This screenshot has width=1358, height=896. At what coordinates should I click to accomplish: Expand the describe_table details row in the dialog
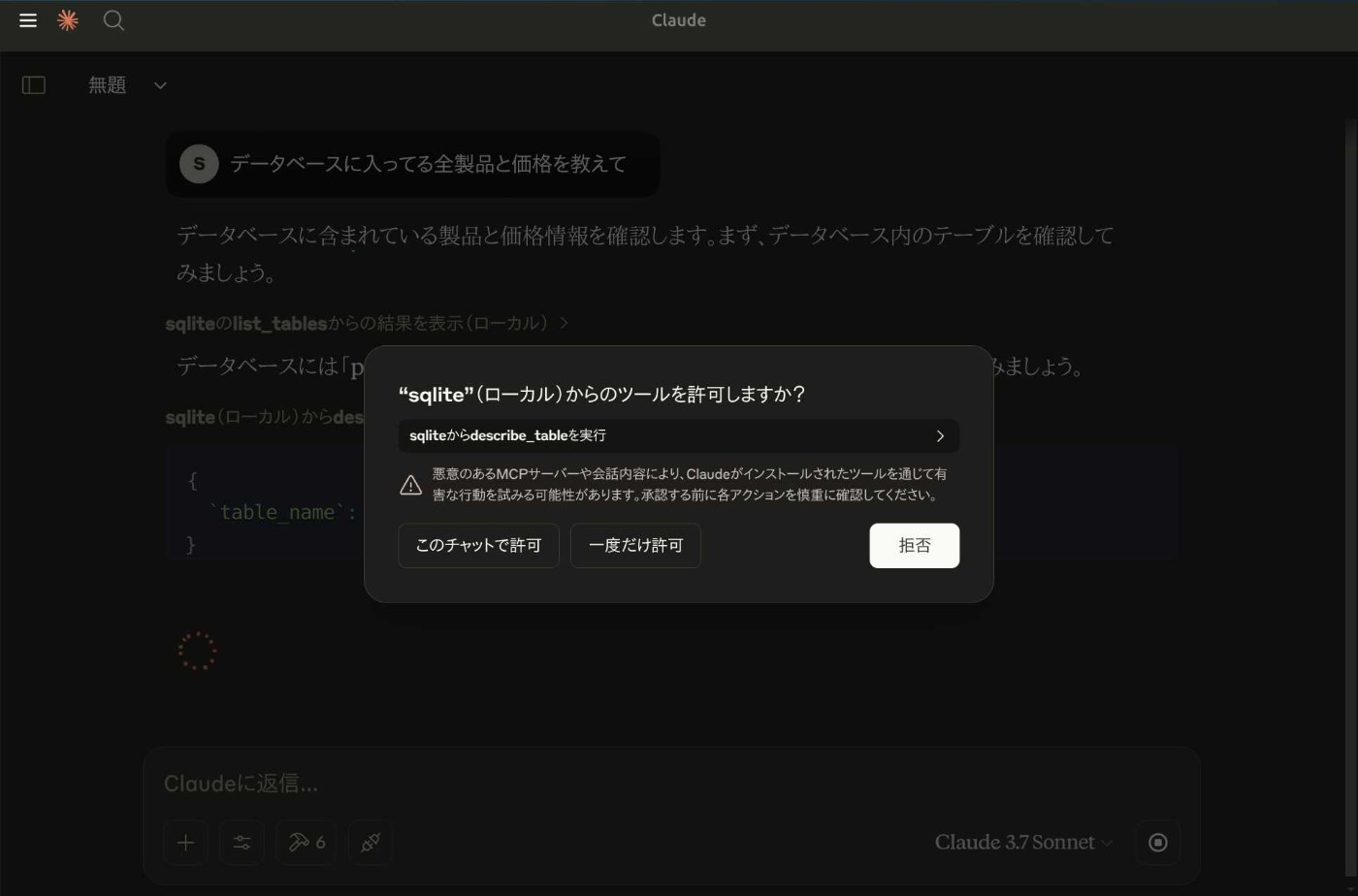[x=679, y=436]
